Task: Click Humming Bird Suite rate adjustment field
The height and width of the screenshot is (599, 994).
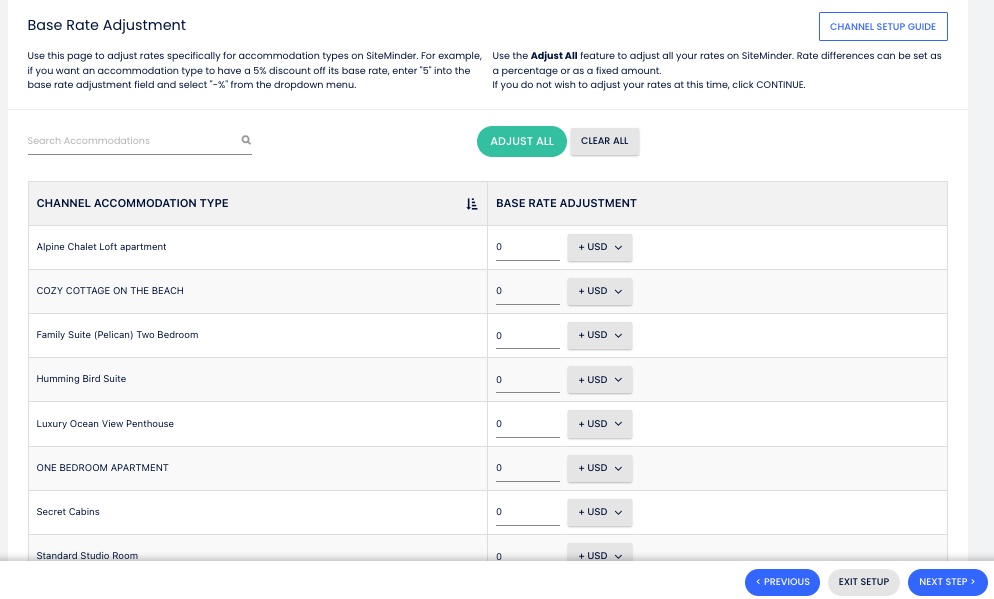Action: (x=527, y=380)
